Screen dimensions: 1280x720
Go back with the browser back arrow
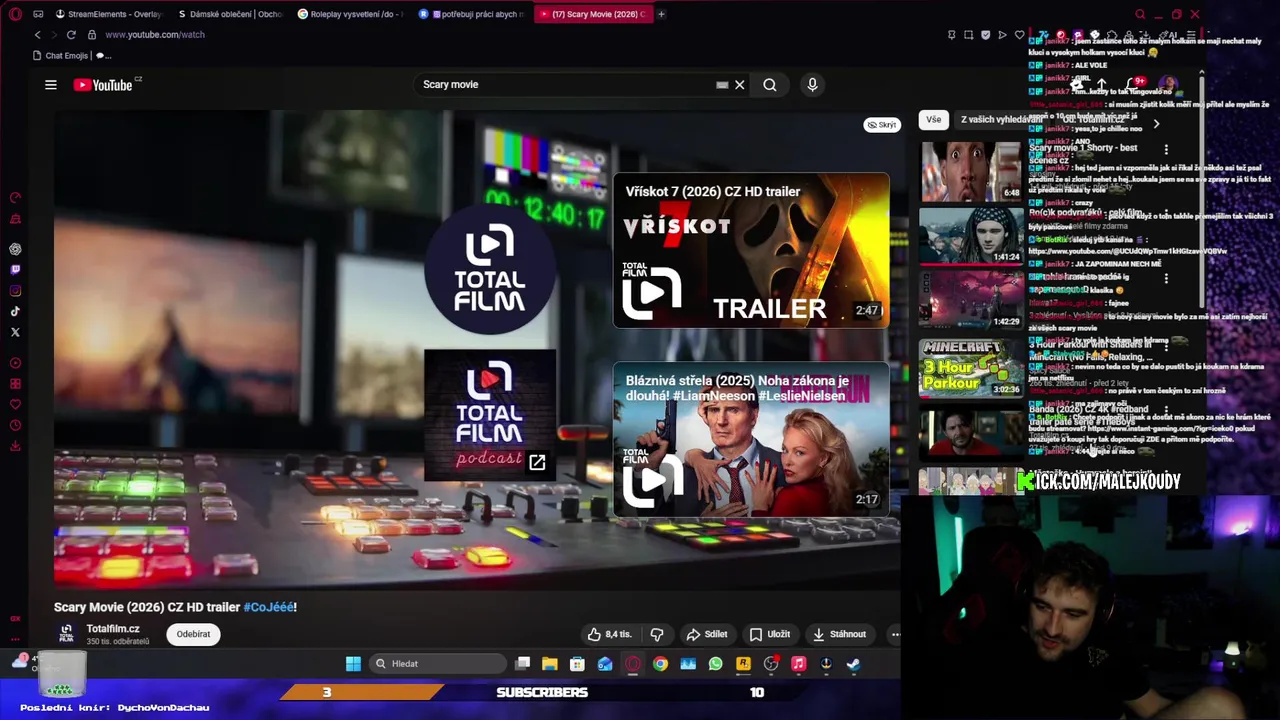click(38, 34)
